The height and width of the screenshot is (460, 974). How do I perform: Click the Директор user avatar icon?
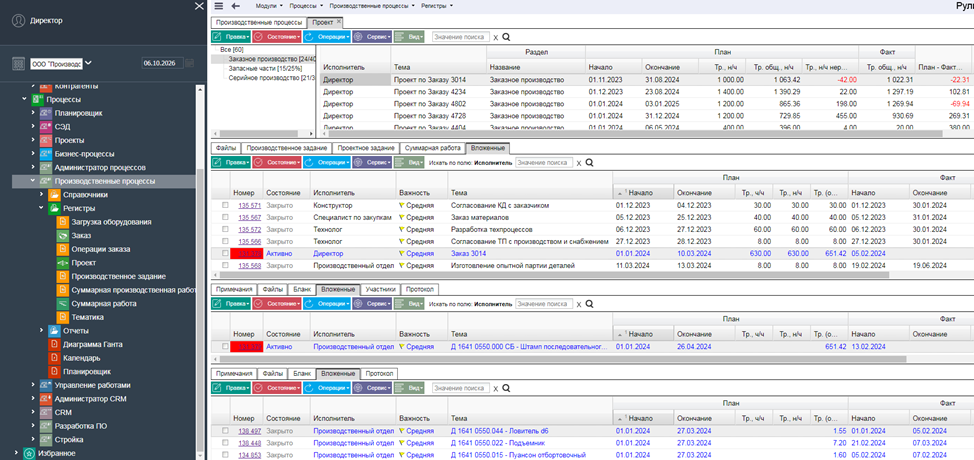pyautogui.click(x=17, y=20)
